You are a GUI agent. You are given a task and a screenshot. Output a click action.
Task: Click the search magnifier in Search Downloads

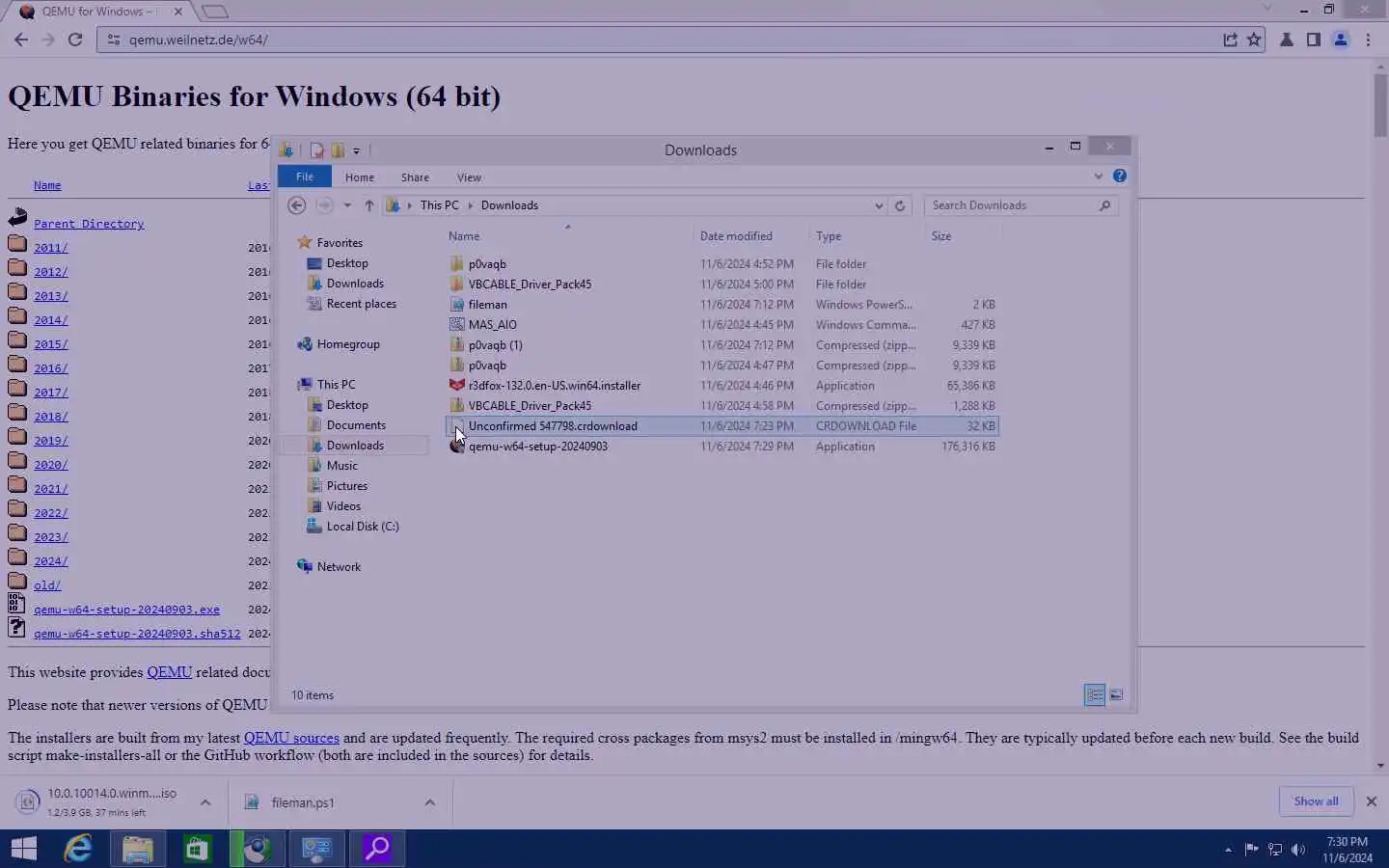point(1105,205)
